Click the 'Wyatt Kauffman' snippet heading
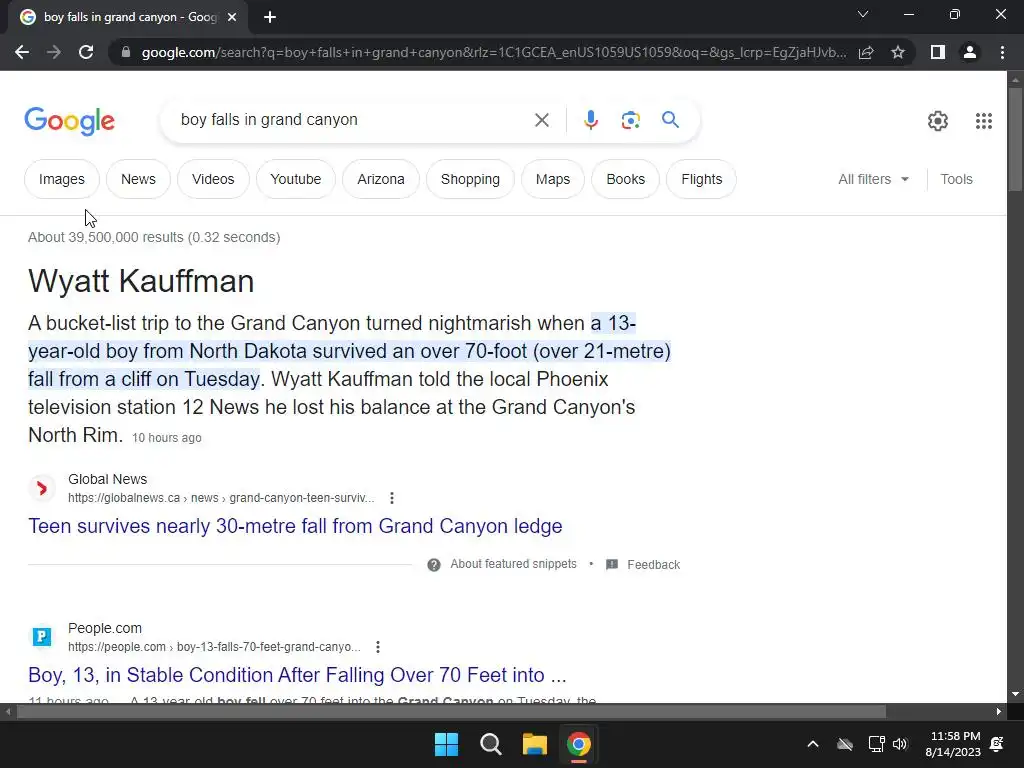Screen dimensions: 1024x768 point(141,281)
